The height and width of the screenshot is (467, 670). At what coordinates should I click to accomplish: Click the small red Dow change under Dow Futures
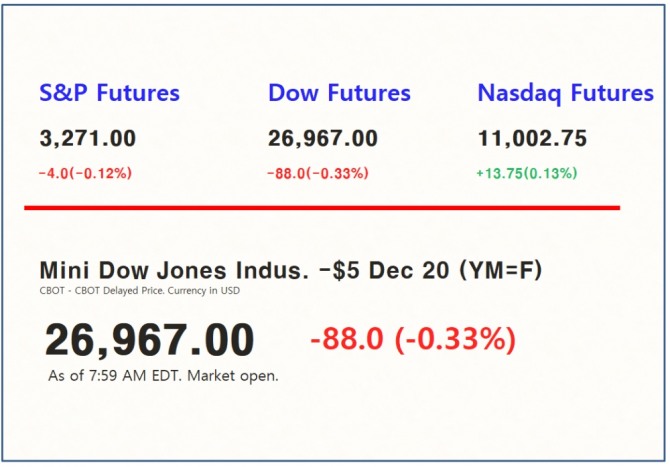coord(318,173)
